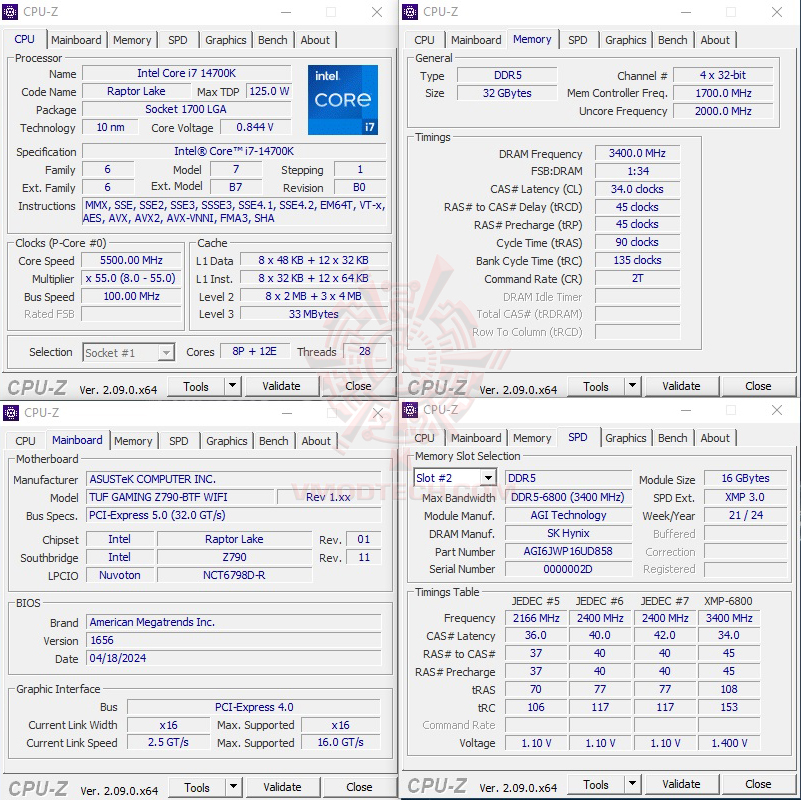
Task: Click the CAS# Latency 34.0 clocks value
Action: [637, 189]
